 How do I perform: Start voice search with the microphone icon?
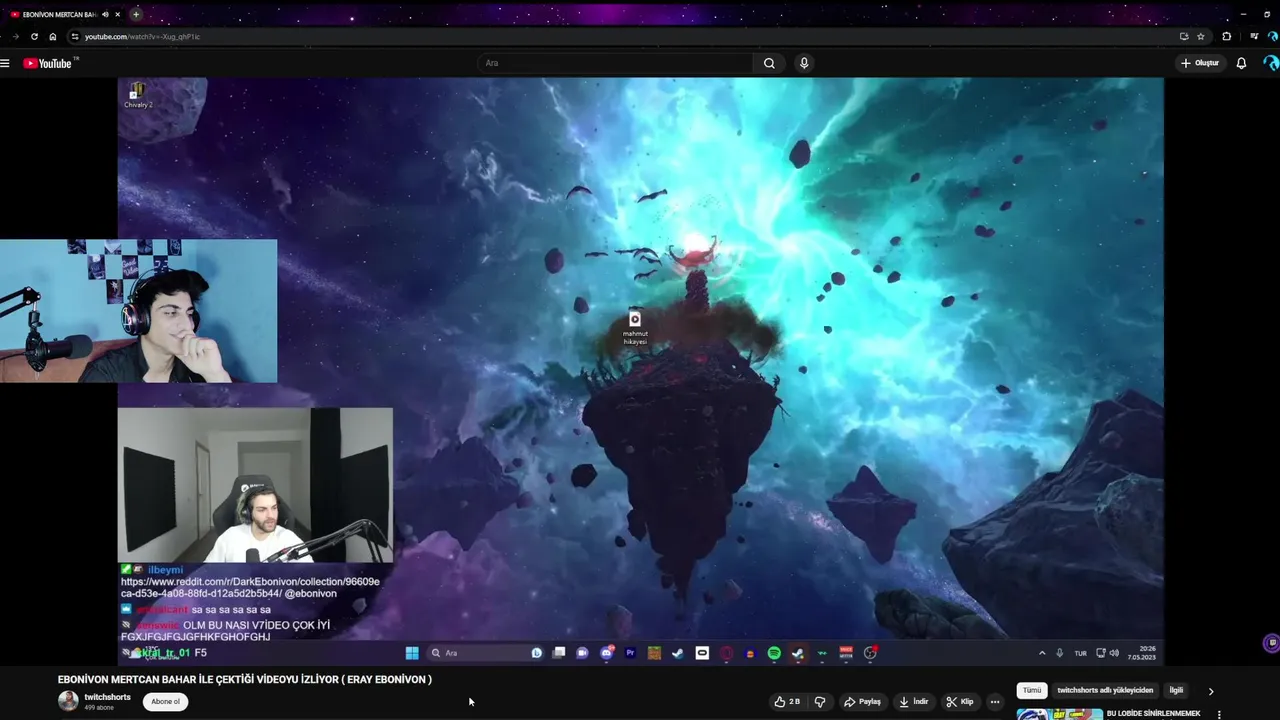804,63
